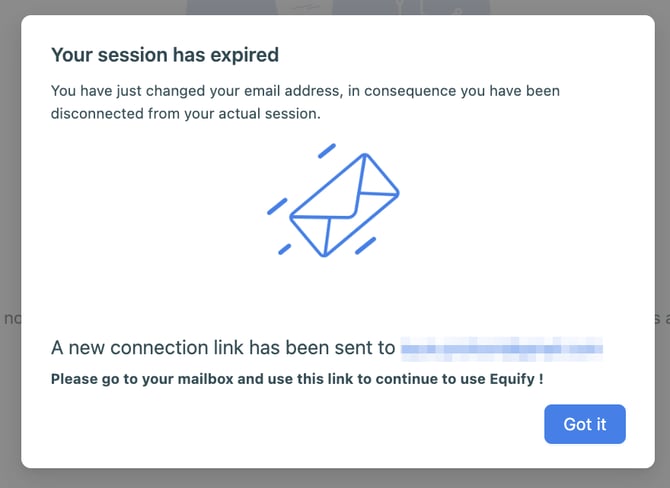Click 'disconnected from your actual session' text
Screen dimensions: 670x488
click(186, 113)
